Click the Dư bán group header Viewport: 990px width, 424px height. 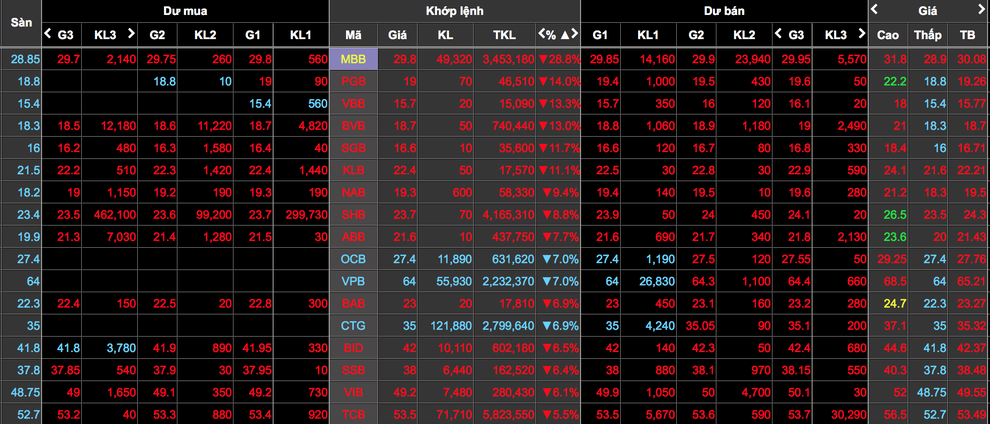click(x=724, y=11)
